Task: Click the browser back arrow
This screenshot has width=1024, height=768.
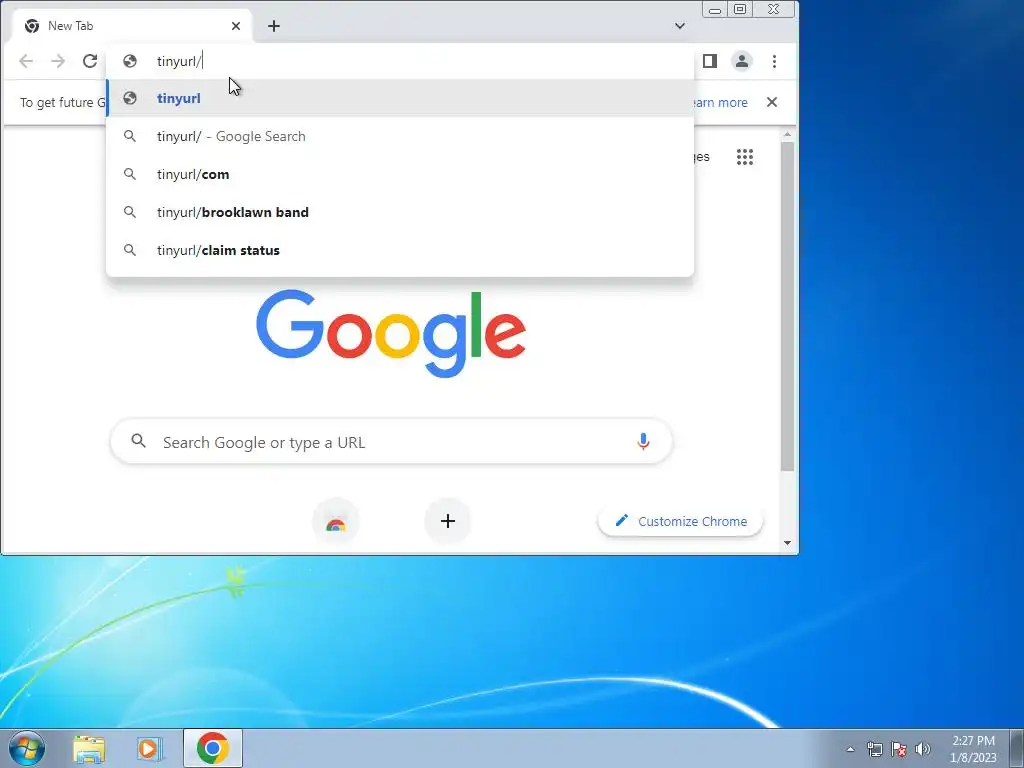Action: [x=26, y=61]
